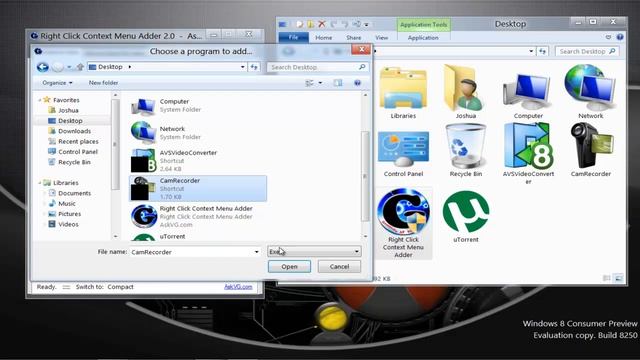Screen dimensions: 640x360
Task: Expand the File name history dropdown arrow
Action: pos(256,252)
